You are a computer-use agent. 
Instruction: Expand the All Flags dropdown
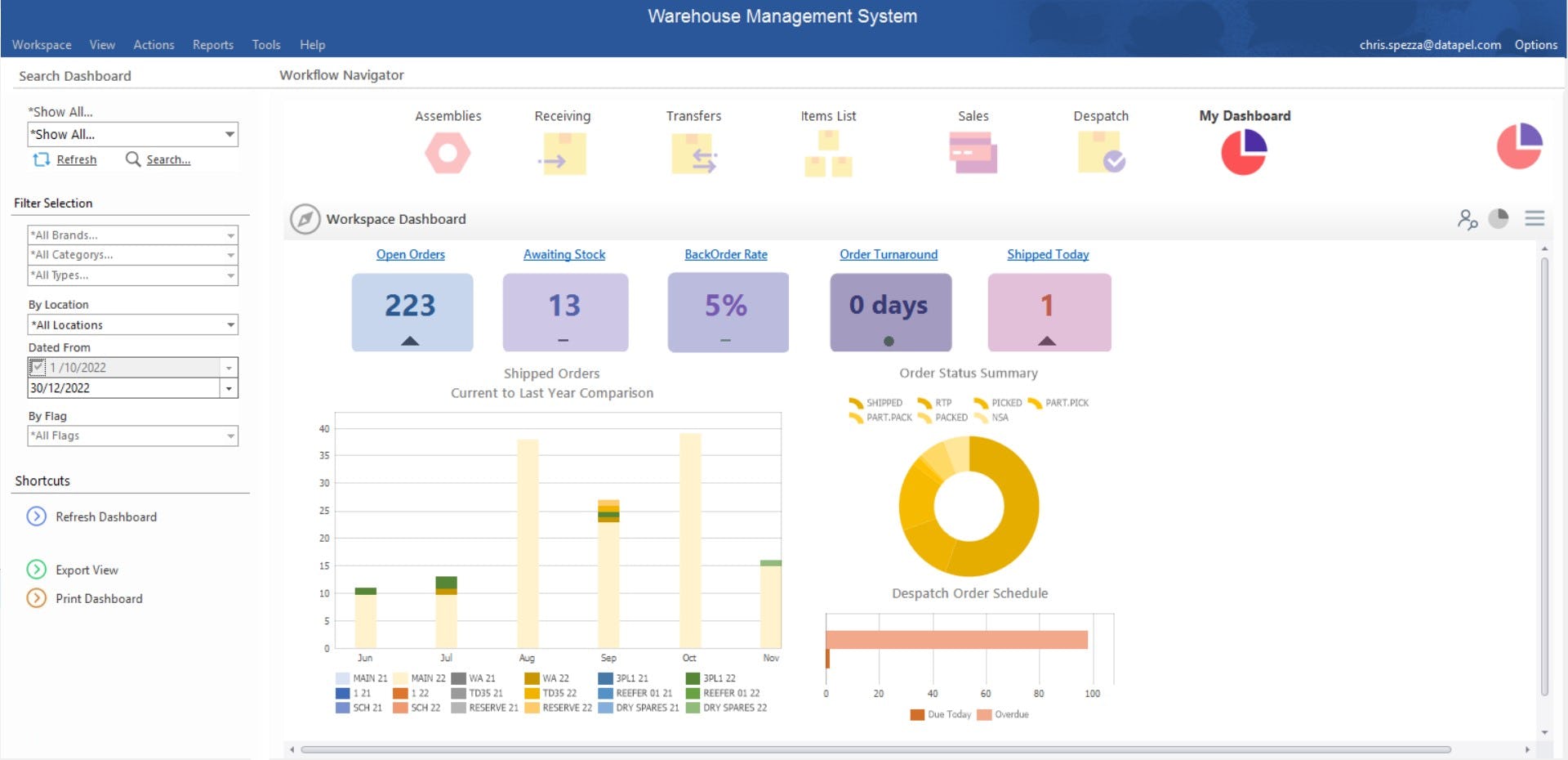click(x=229, y=436)
